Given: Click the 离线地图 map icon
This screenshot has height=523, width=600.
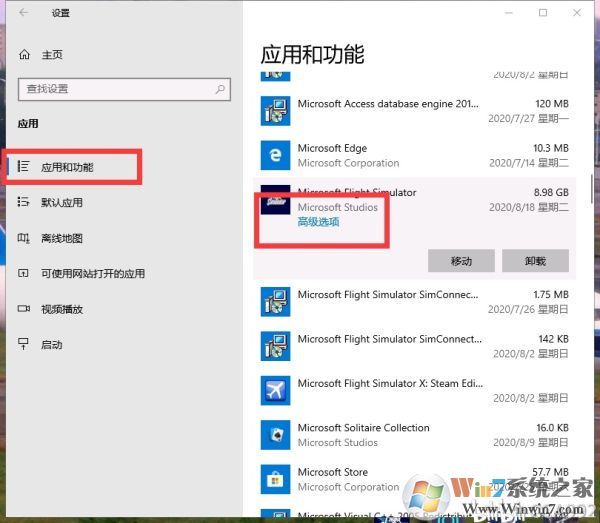Looking at the screenshot, I should [23, 238].
